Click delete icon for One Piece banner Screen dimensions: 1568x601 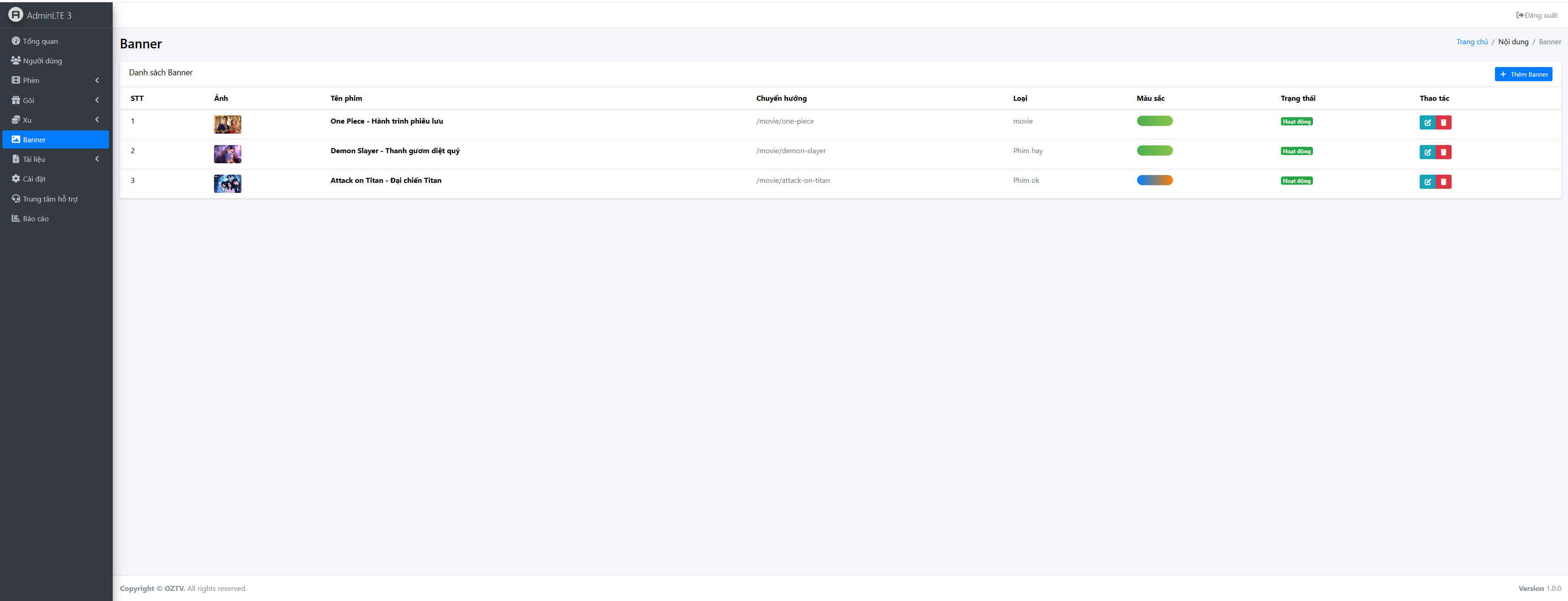1443,123
